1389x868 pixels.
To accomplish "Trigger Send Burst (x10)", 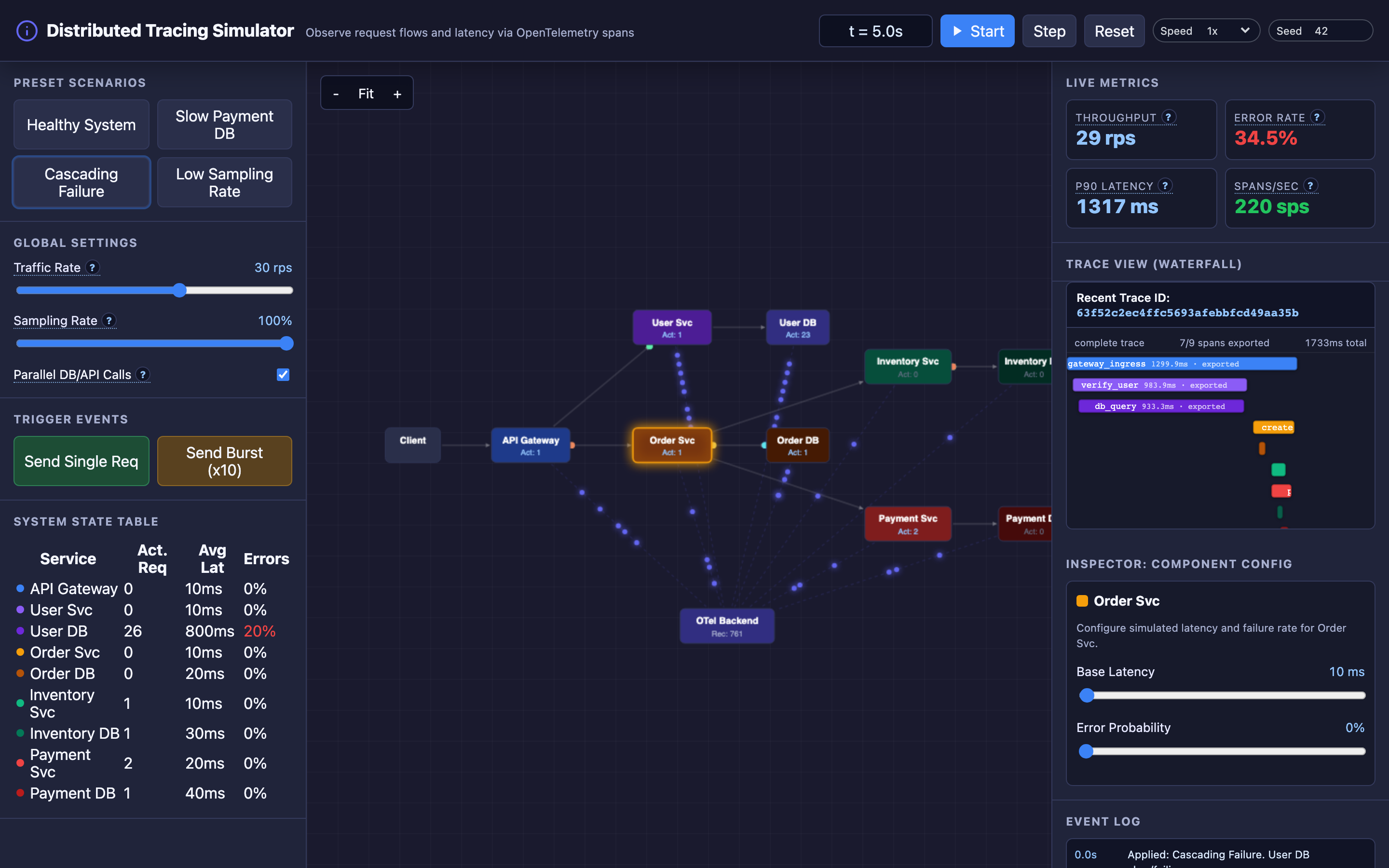I will (224, 461).
